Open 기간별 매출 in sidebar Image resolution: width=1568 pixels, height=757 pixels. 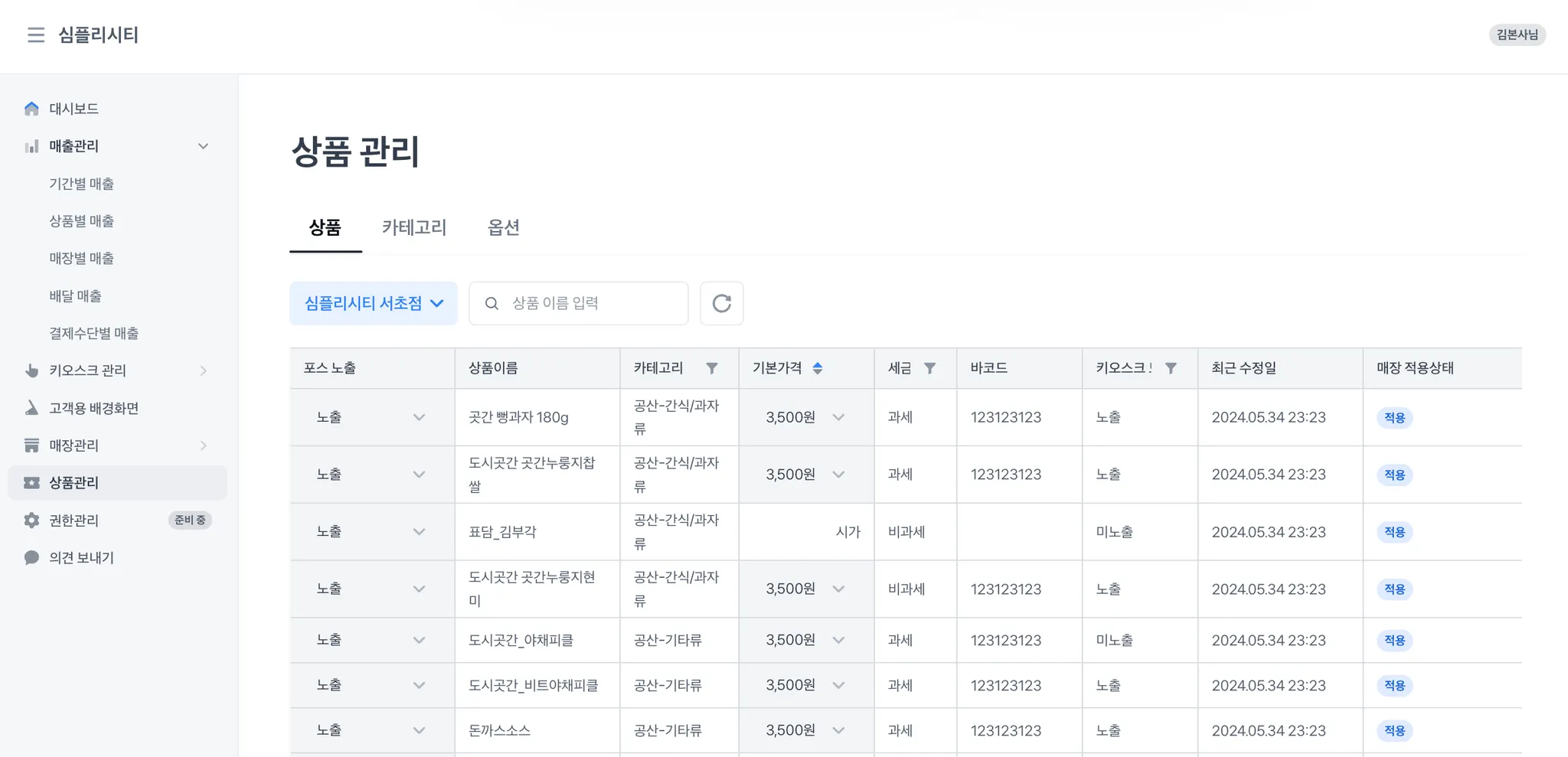coord(82,184)
